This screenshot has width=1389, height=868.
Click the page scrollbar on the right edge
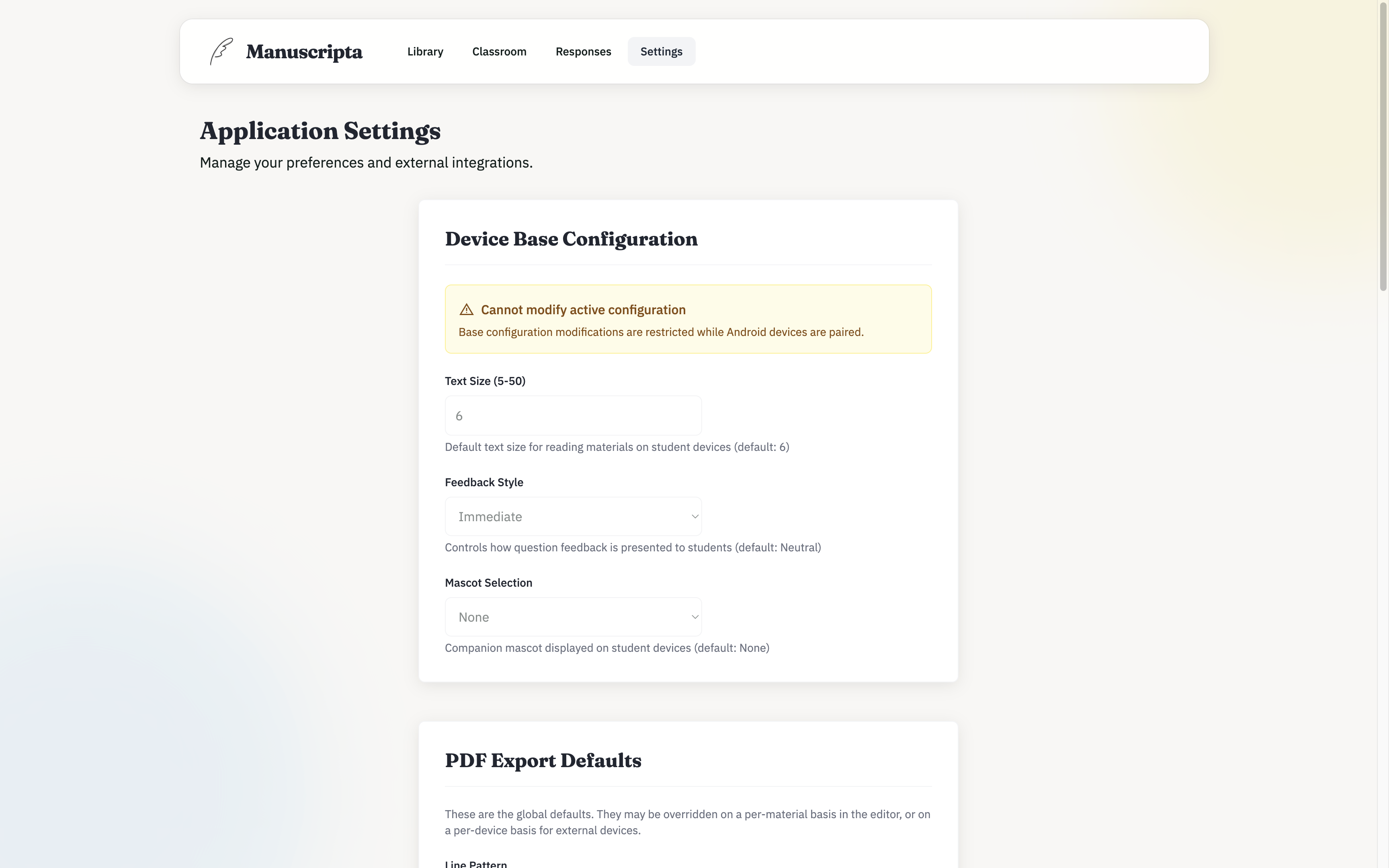pos(1385,143)
